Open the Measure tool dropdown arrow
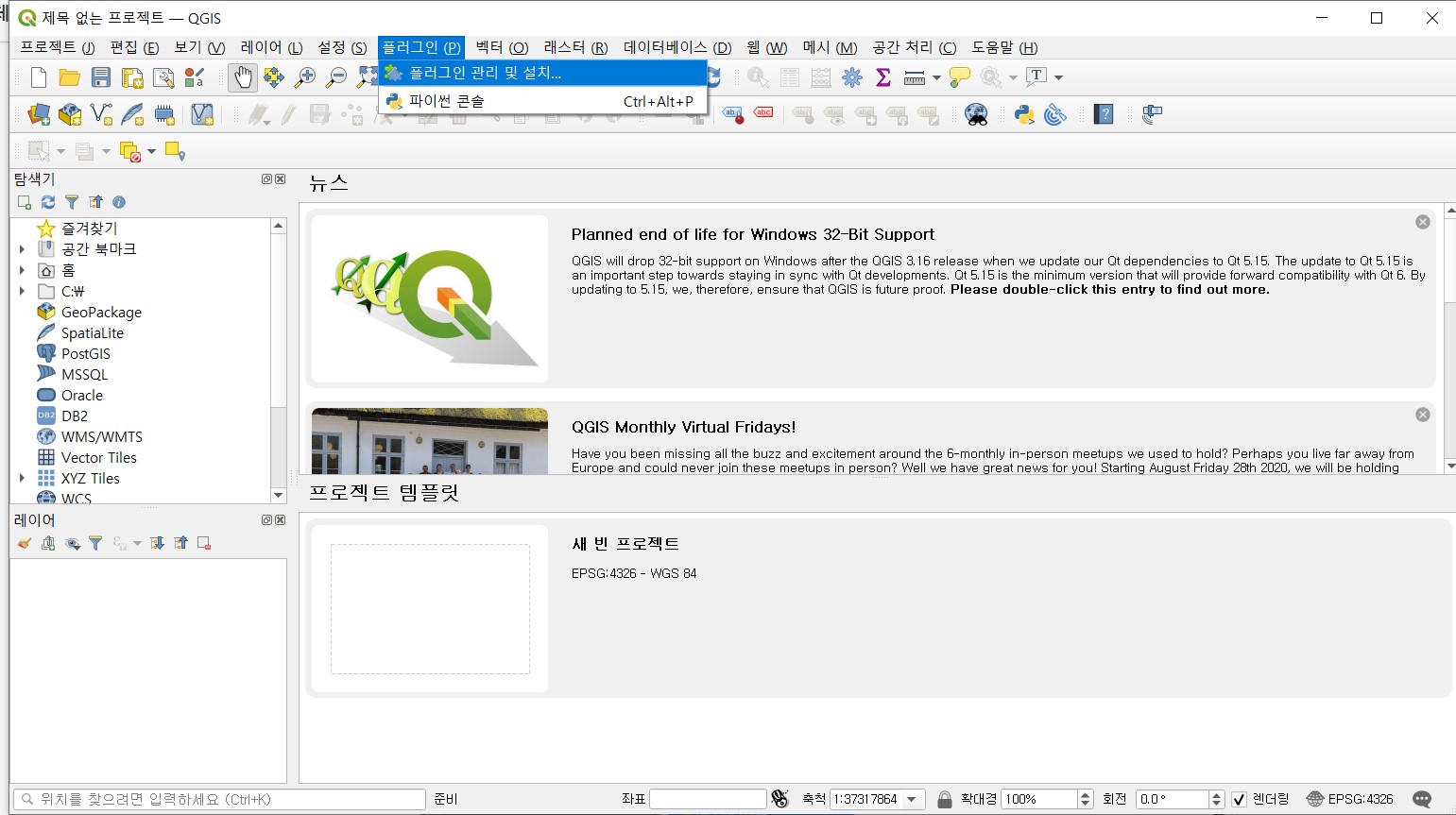The width and height of the screenshot is (1456, 815). pyautogui.click(x=936, y=77)
